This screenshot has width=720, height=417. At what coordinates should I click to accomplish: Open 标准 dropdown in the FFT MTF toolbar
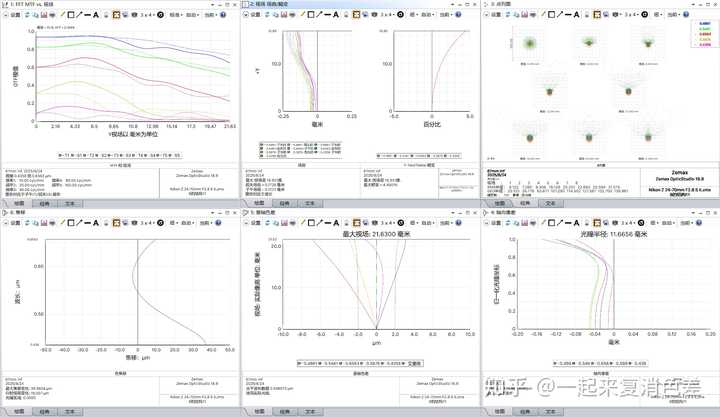pos(175,15)
